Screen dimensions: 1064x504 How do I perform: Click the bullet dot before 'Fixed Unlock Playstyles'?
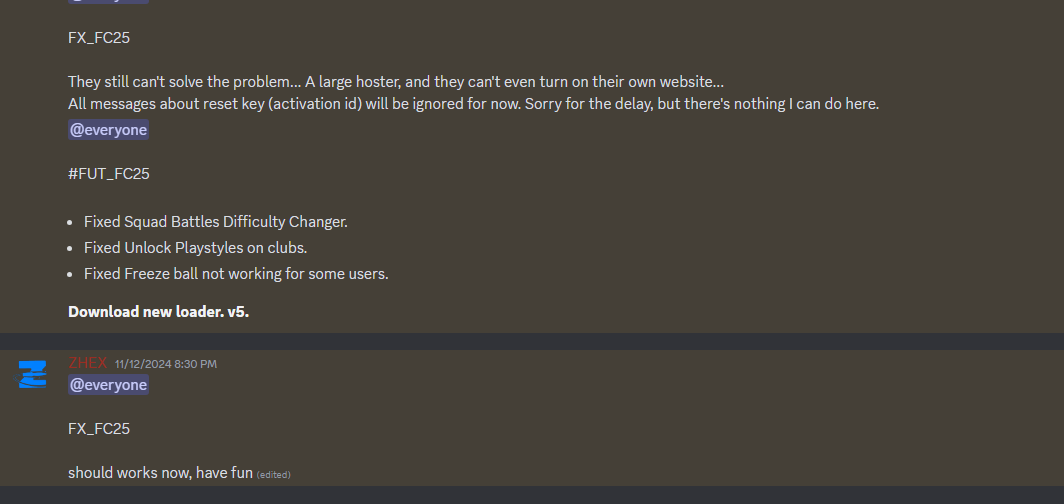coord(73,249)
